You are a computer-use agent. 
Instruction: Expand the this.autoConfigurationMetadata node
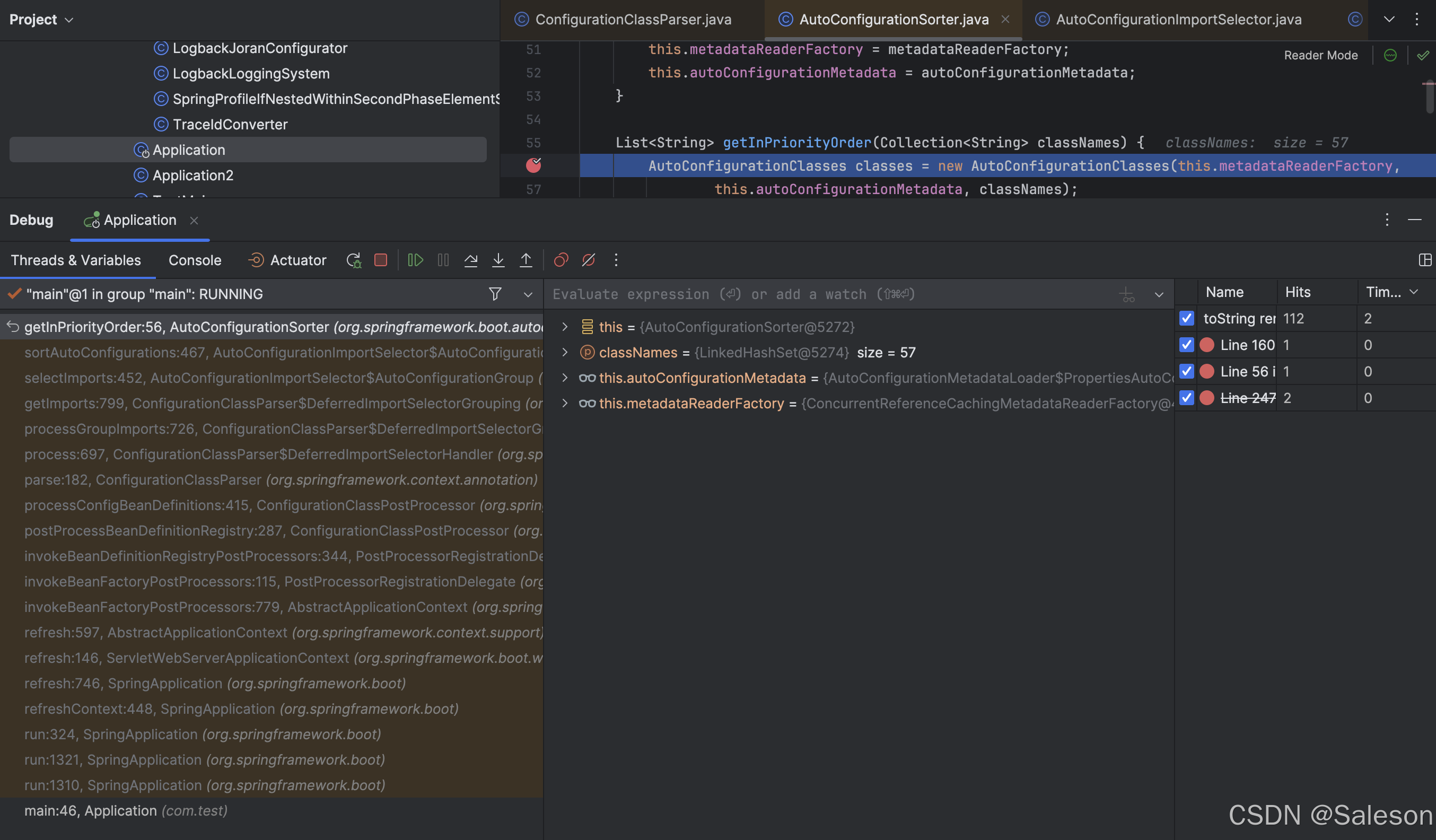[x=562, y=377]
